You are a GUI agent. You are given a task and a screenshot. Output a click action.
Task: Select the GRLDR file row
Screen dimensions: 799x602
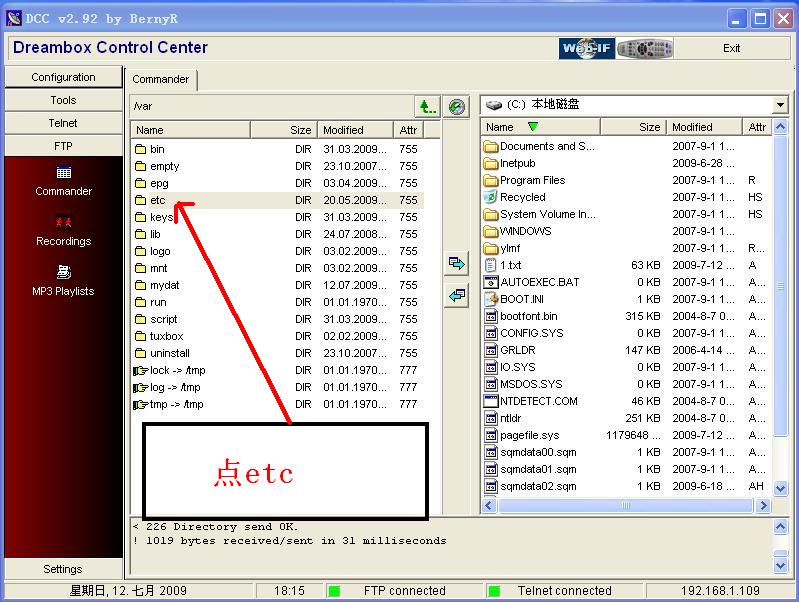(x=626, y=350)
